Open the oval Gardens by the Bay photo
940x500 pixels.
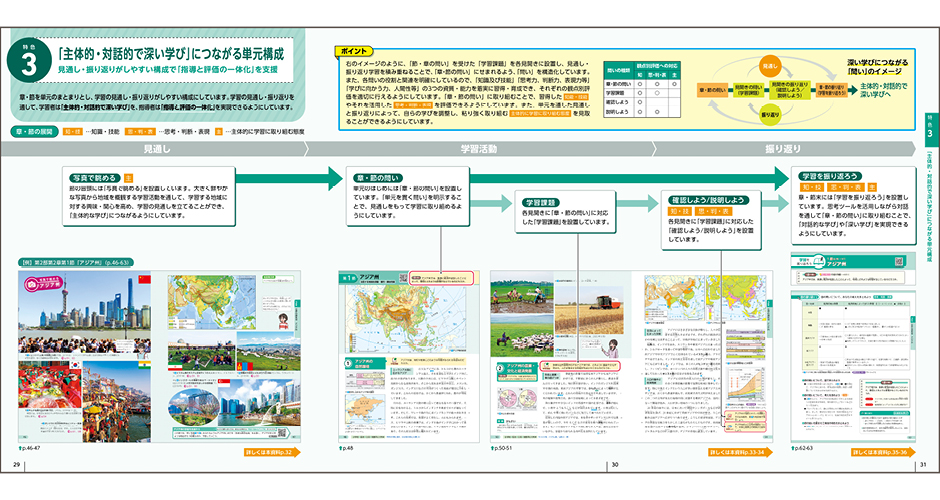click(x=194, y=408)
